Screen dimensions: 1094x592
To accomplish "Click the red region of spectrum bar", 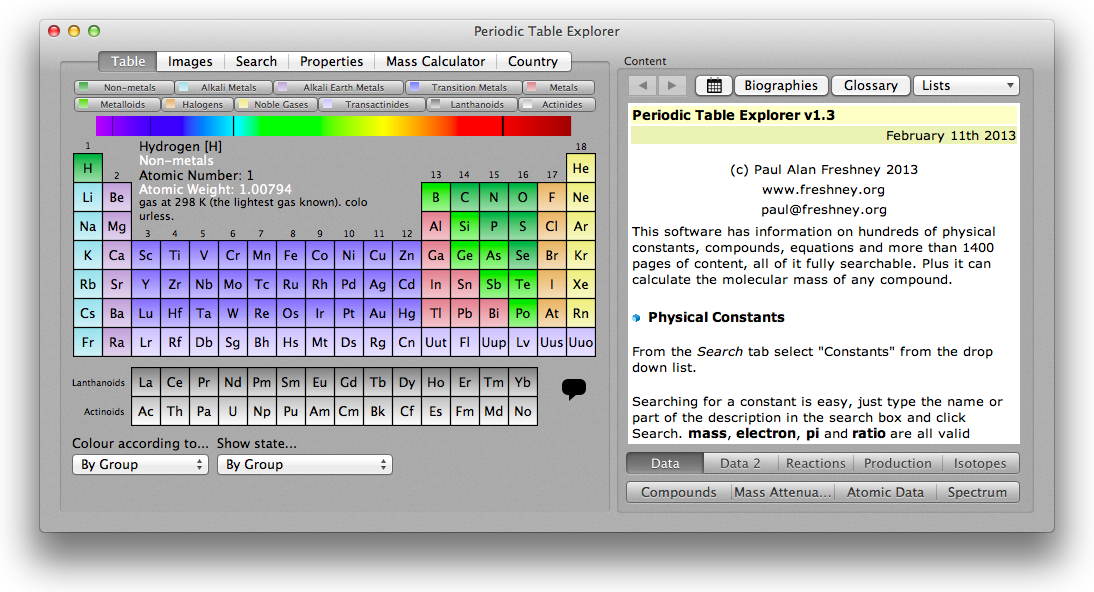I will (x=480, y=126).
